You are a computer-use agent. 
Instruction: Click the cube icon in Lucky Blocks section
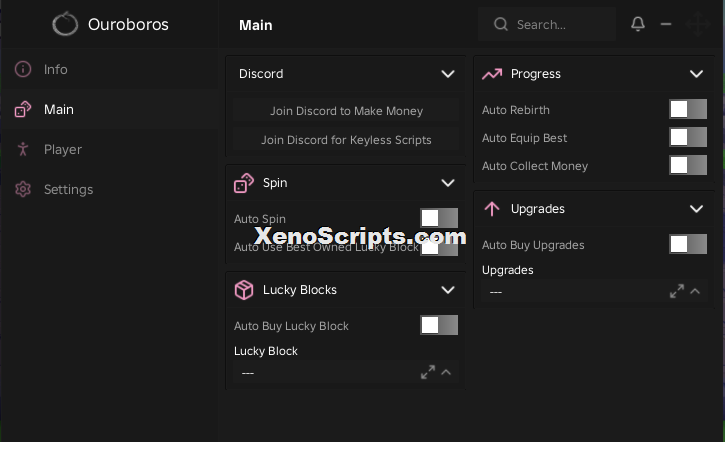click(x=244, y=290)
